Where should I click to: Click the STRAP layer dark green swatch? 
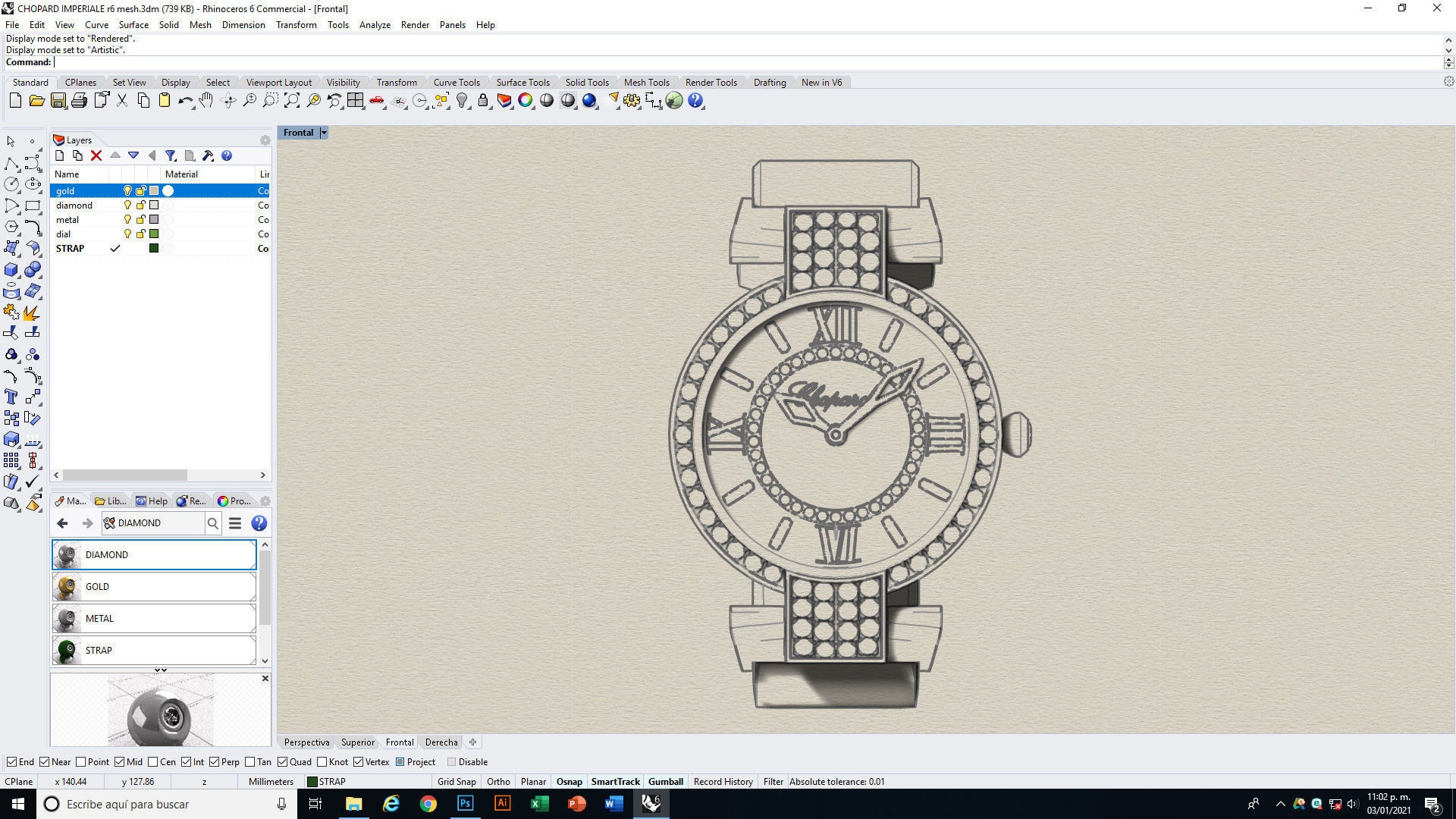coord(154,249)
